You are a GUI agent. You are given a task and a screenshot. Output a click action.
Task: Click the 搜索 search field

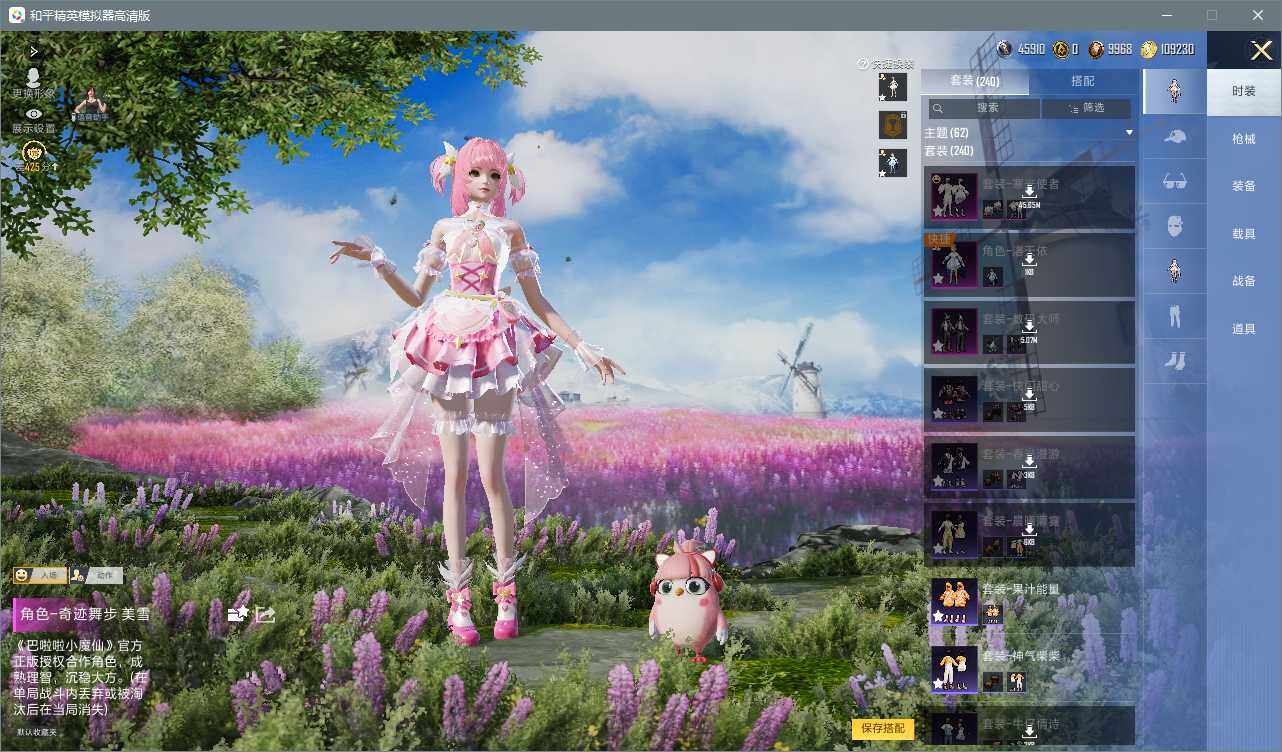(984, 108)
